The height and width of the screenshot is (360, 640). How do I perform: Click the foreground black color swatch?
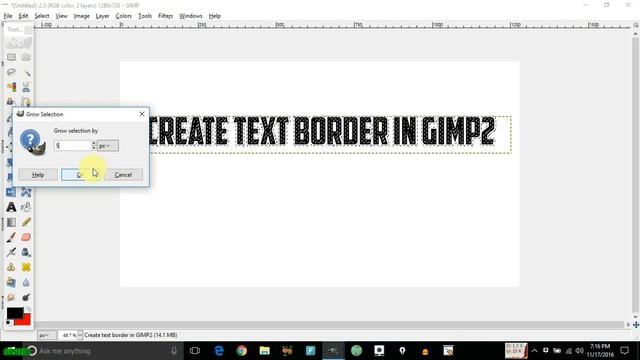14,313
